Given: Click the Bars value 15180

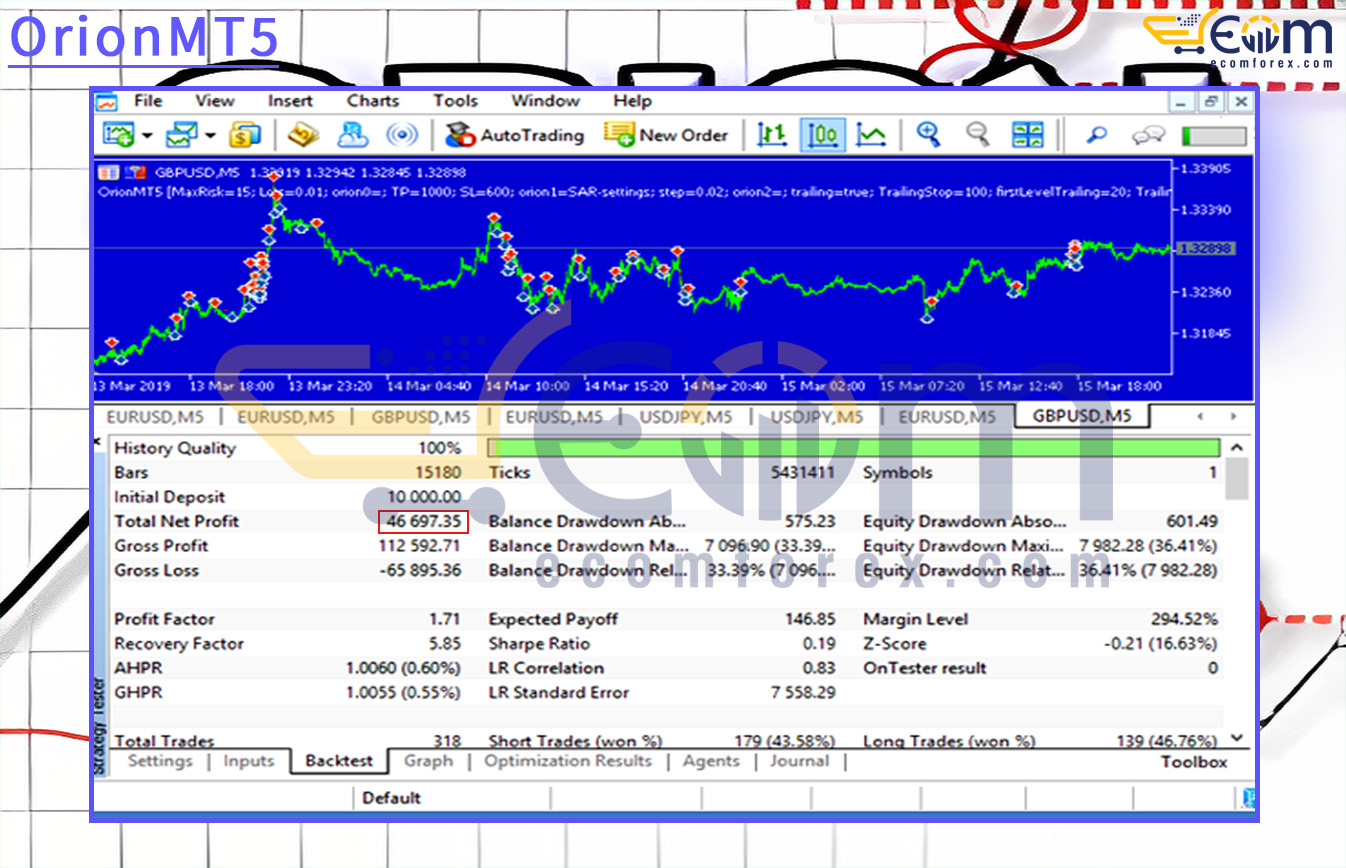Looking at the screenshot, I should point(439,473).
